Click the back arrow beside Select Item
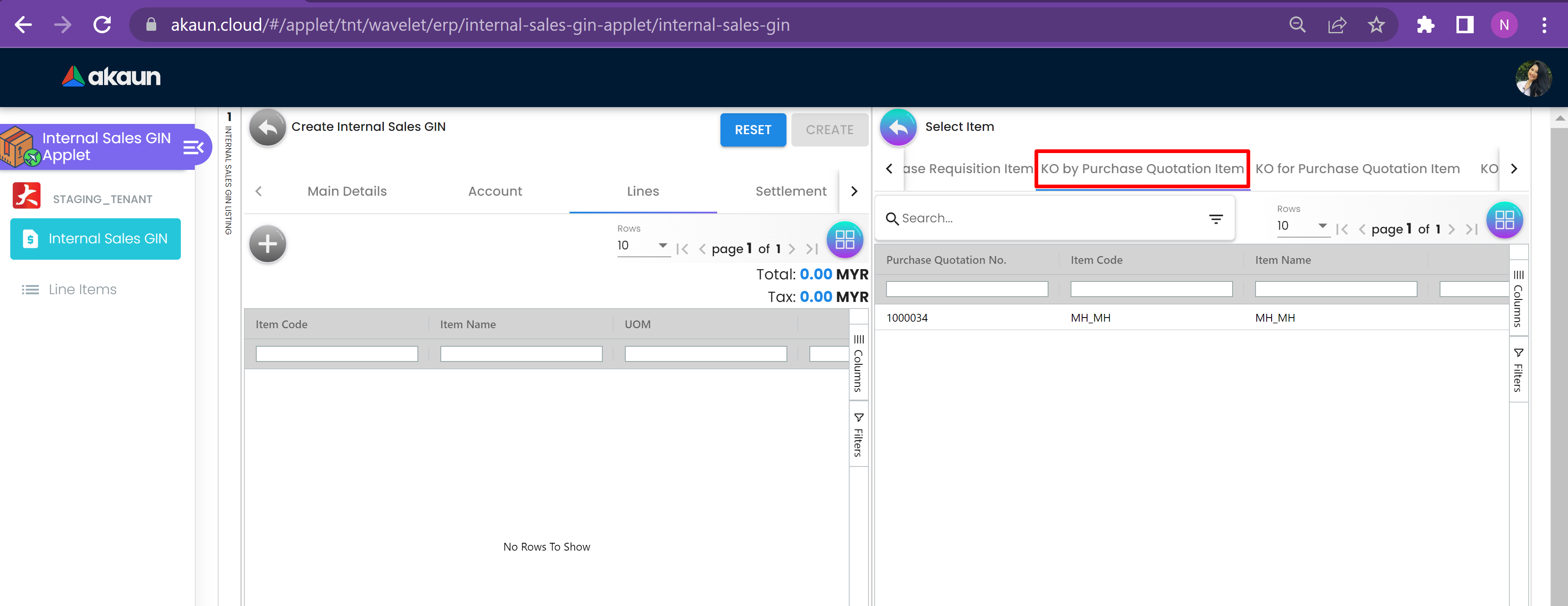Screen dimensions: 1568x606 [898, 128]
